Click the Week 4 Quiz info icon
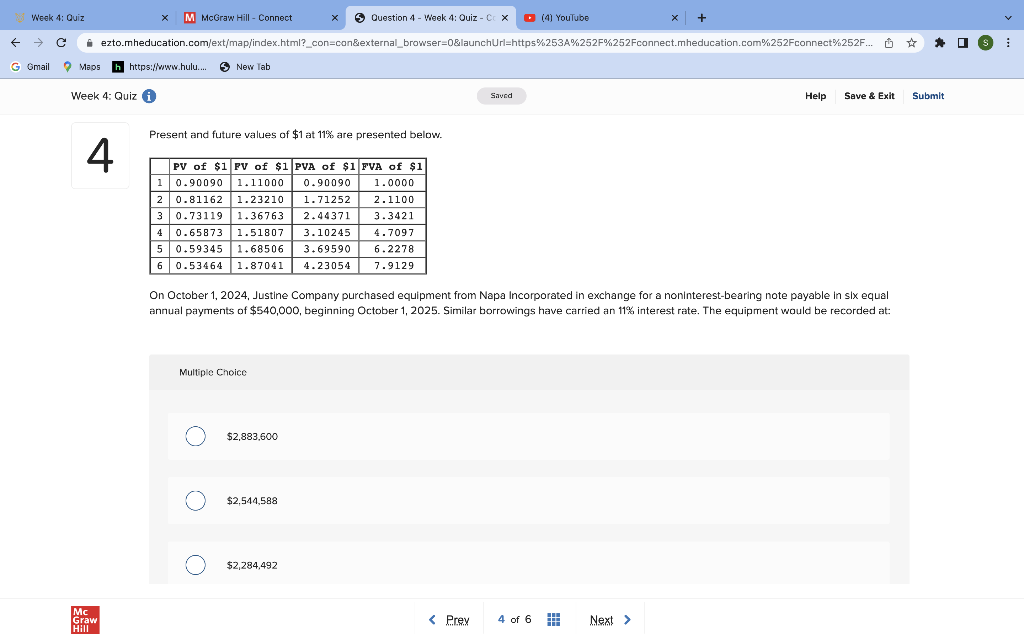This screenshot has width=1024, height=640. 149,96
